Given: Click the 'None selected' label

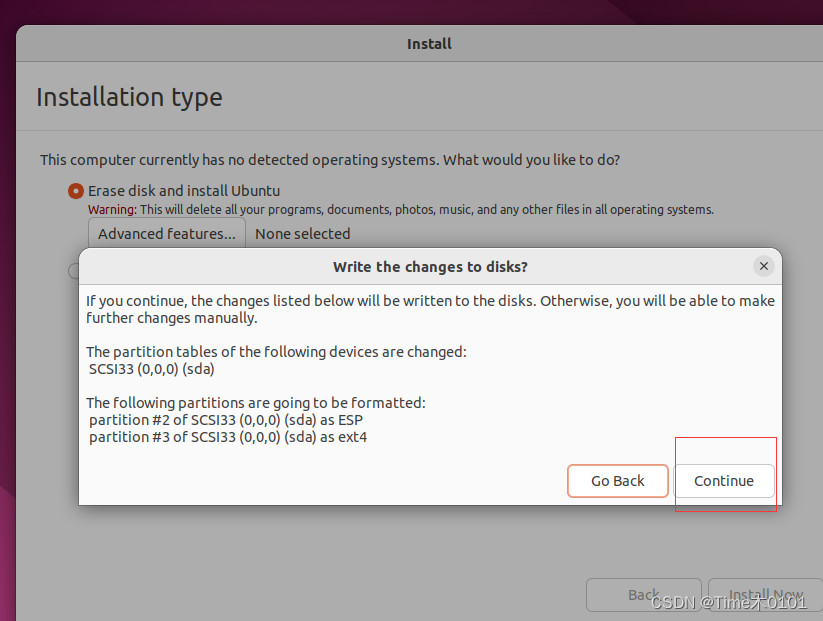Looking at the screenshot, I should pos(302,234).
